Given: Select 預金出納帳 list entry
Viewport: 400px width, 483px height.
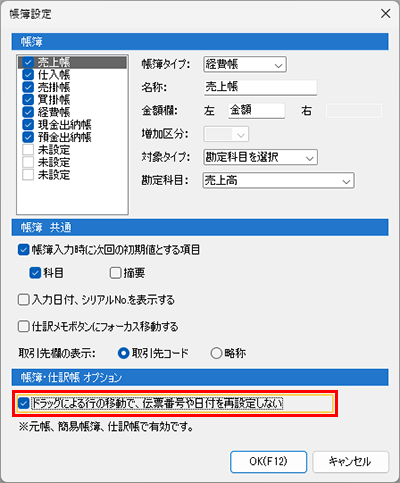Looking at the screenshot, I should click(x=64, y=137).
